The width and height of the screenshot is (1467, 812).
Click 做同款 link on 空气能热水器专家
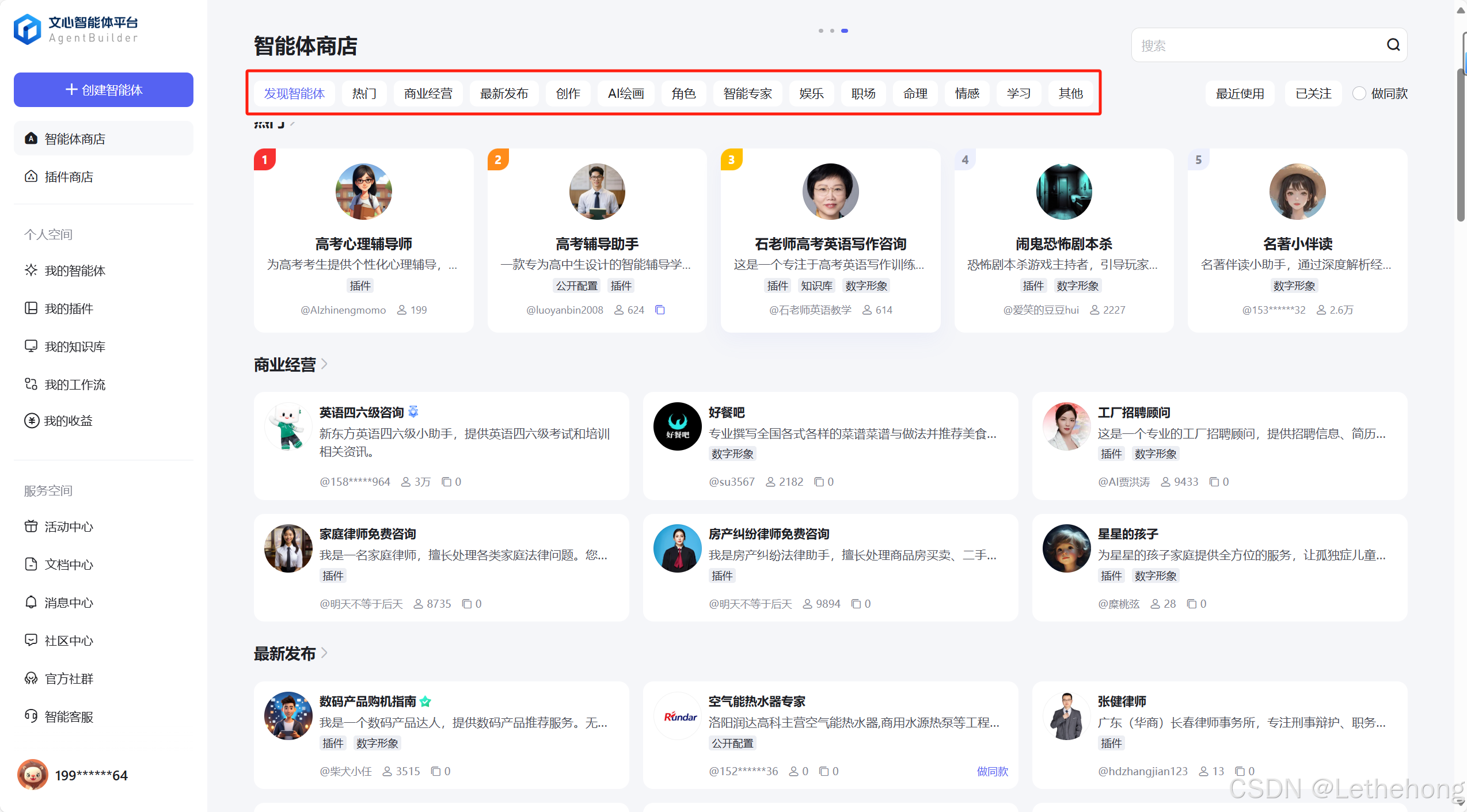pos(992,771)
